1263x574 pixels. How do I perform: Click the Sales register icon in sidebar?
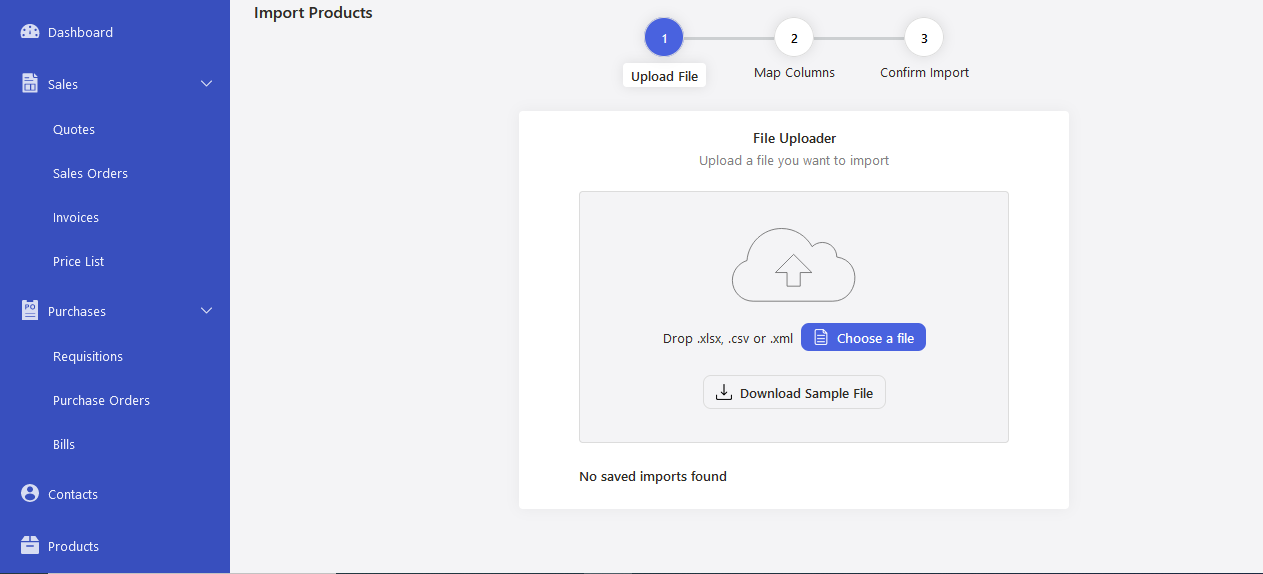30,84
